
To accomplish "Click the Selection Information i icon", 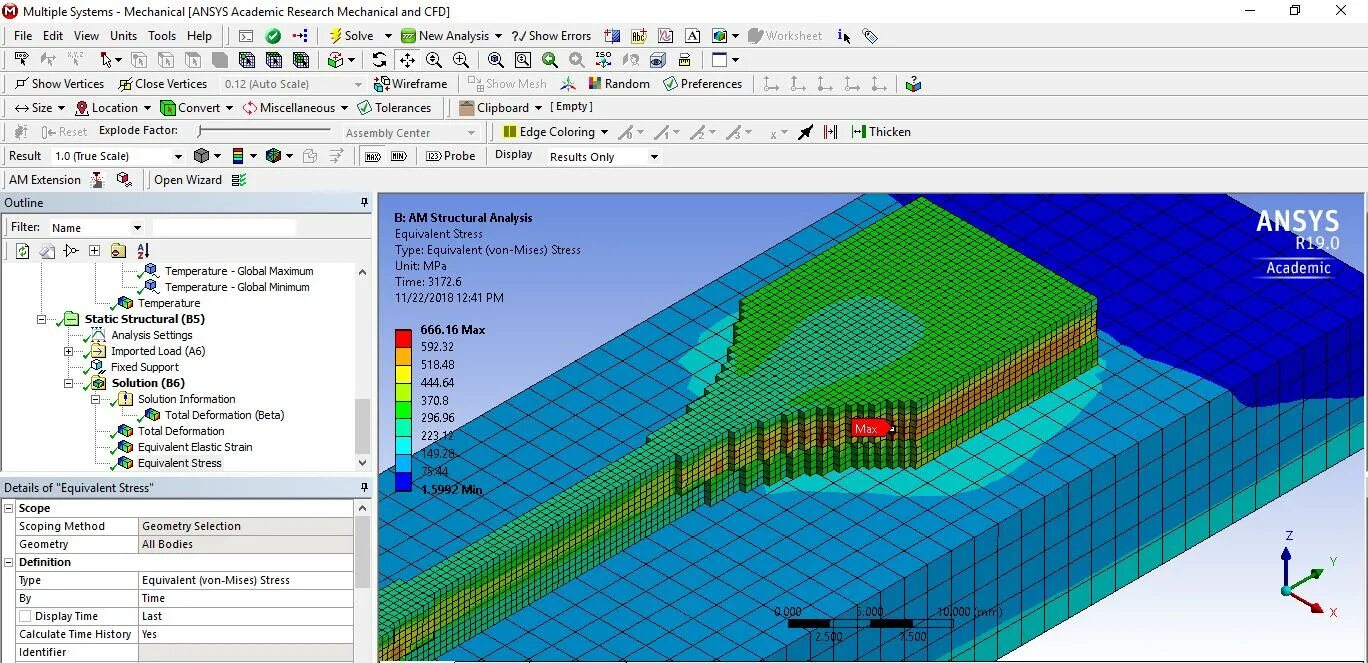I will pyautogui.click(x=843, y=36).
